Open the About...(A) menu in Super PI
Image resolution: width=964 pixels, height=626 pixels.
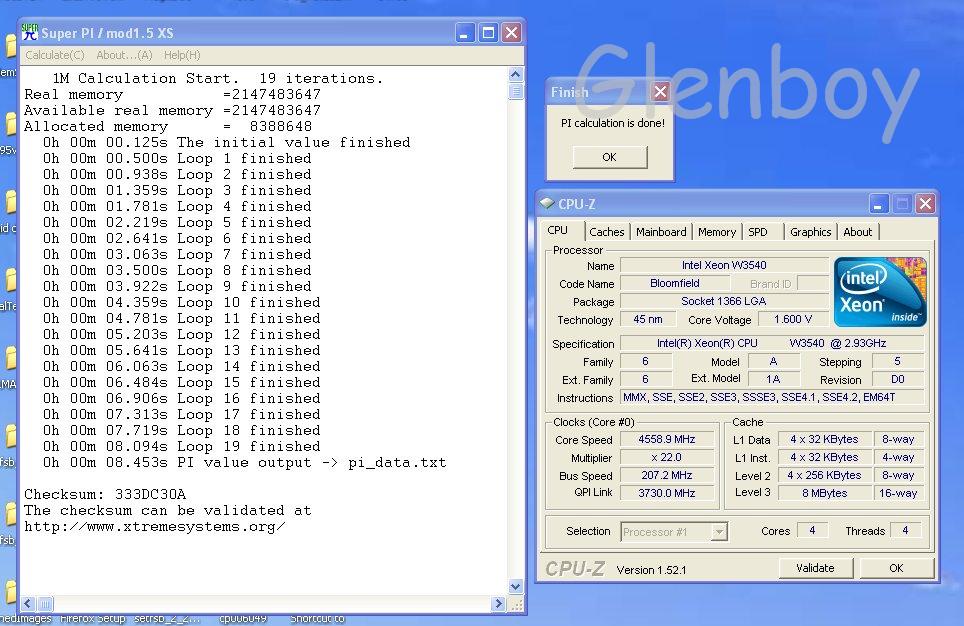pos(124,55)
